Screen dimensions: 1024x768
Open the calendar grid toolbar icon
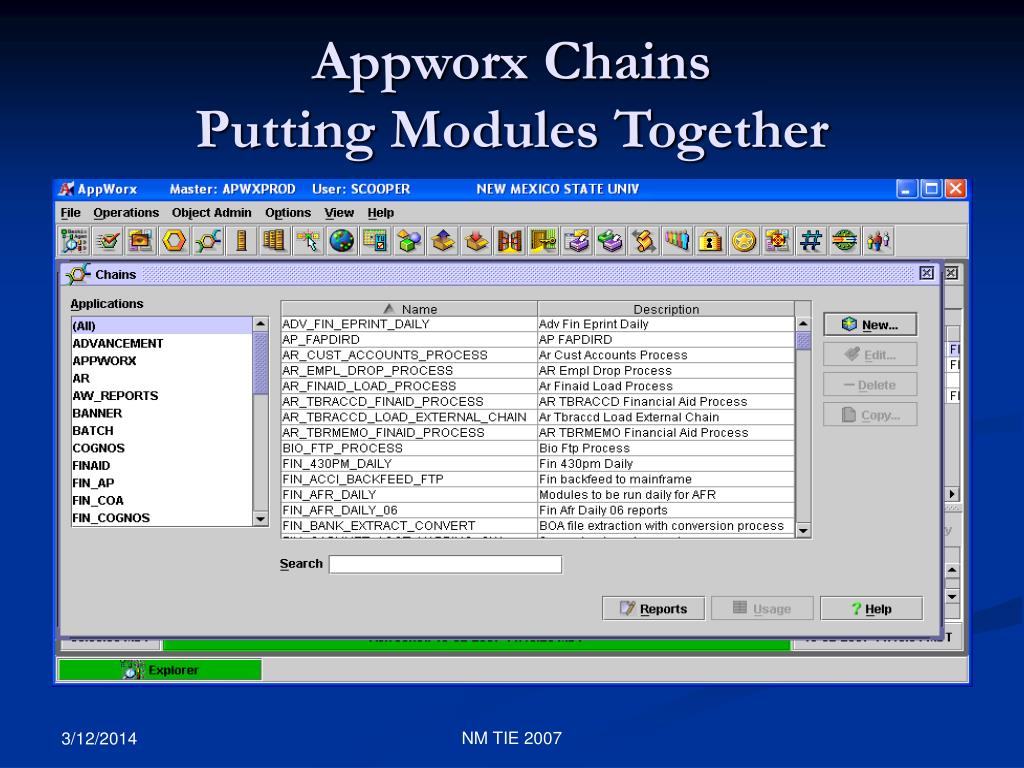375,241
